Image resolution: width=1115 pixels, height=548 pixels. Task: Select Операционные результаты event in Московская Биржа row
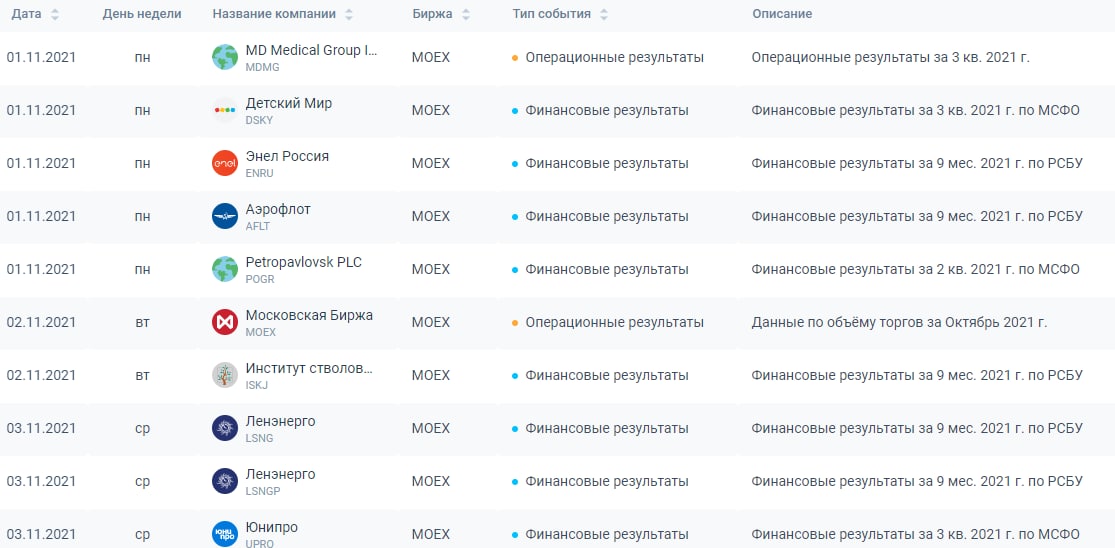[614, 322]
